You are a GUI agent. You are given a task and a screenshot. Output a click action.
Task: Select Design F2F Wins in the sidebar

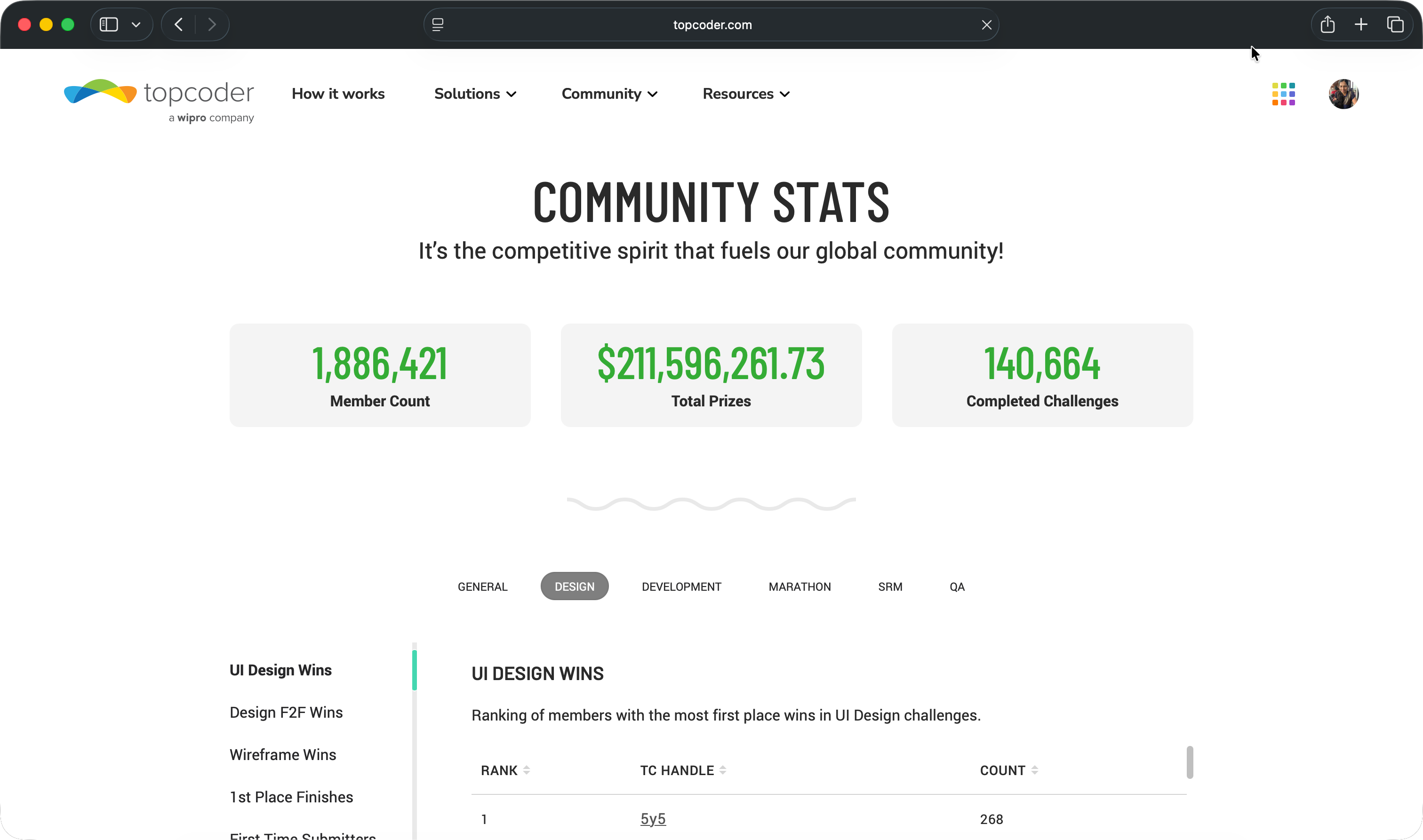pyautogui.click(x=286, y=713)
